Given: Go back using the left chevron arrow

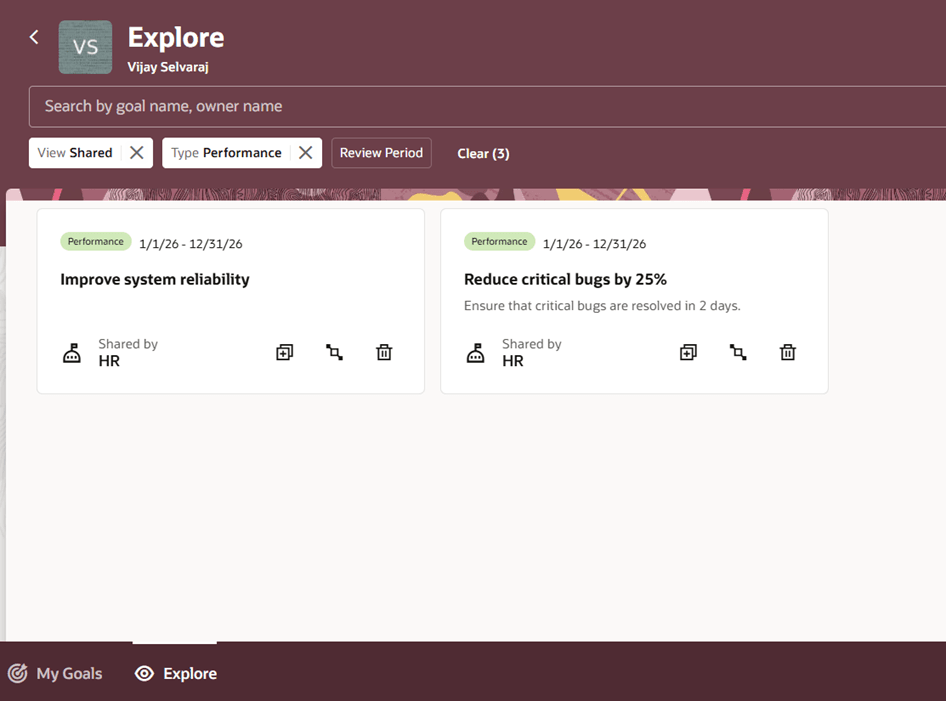Looking at the screenshot, I should [34, 37].
